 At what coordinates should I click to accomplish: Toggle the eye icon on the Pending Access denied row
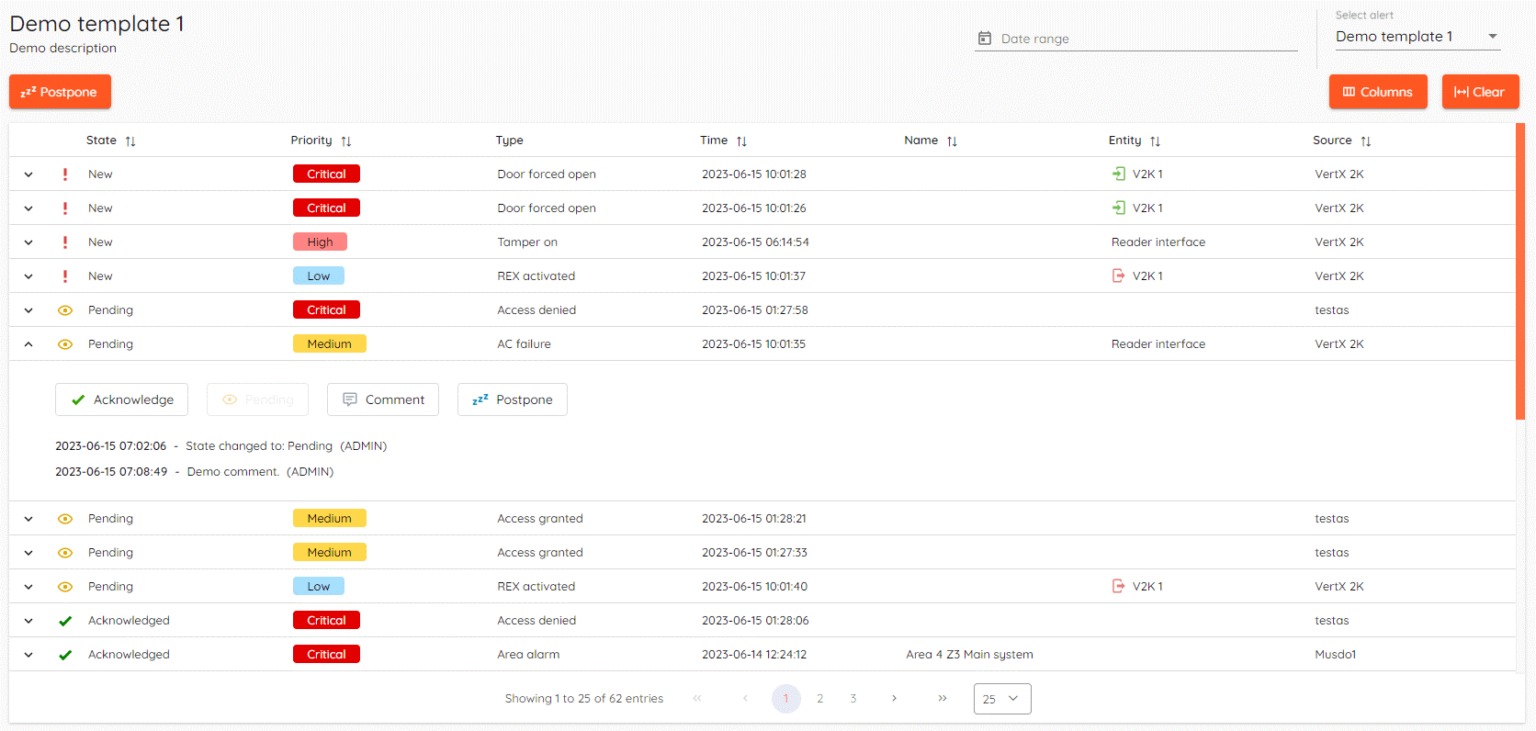coord(65,310)
